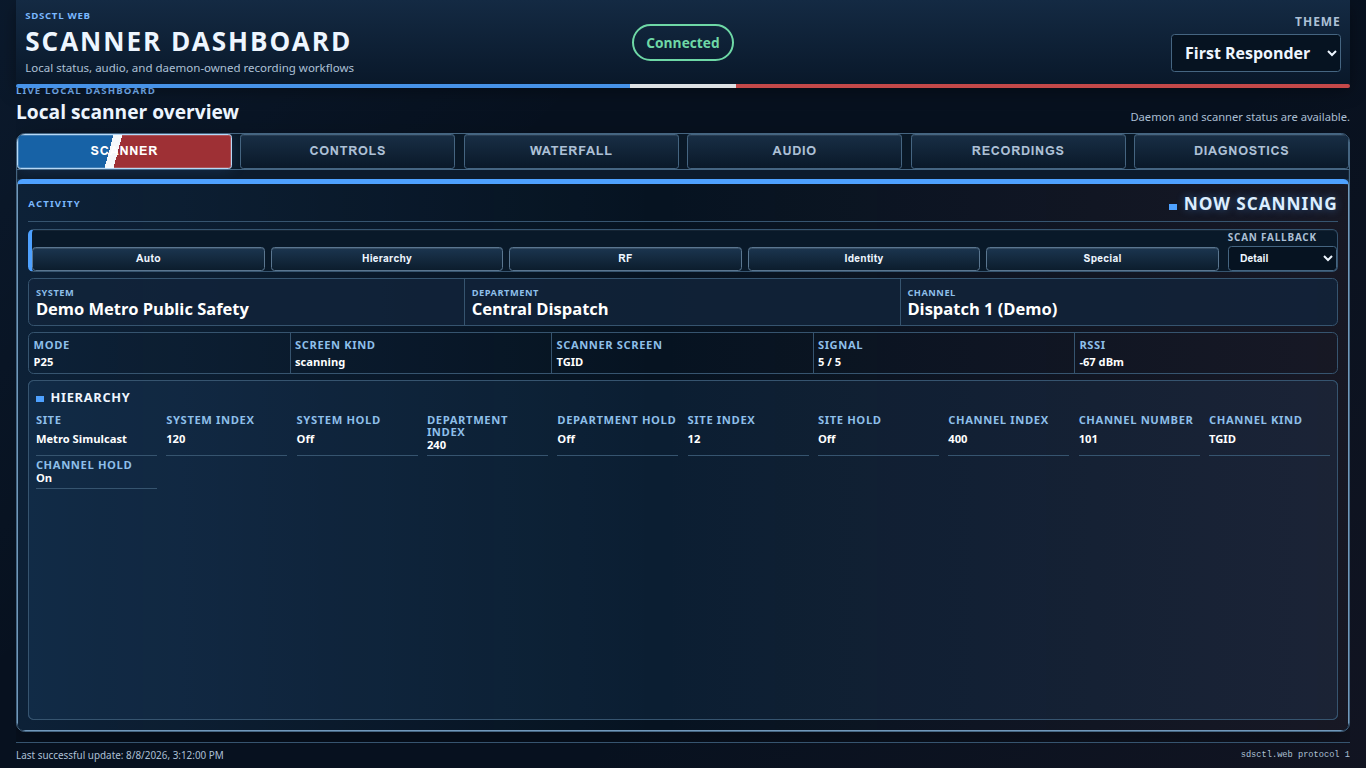Select the Identity activity view button
This screenshot has height=768, width=1366.
point(864,259)
